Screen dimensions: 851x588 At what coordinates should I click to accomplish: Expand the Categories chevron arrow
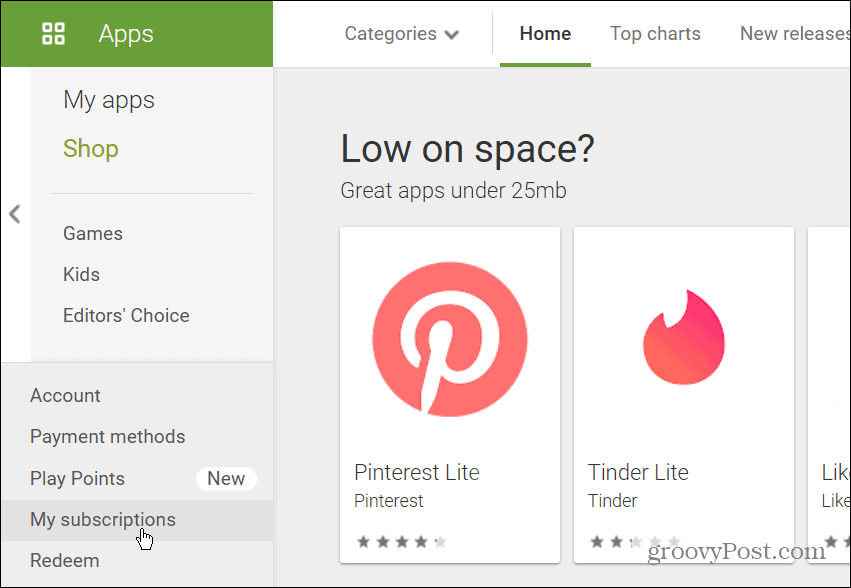pyautogui.click(x=452, y=34)
